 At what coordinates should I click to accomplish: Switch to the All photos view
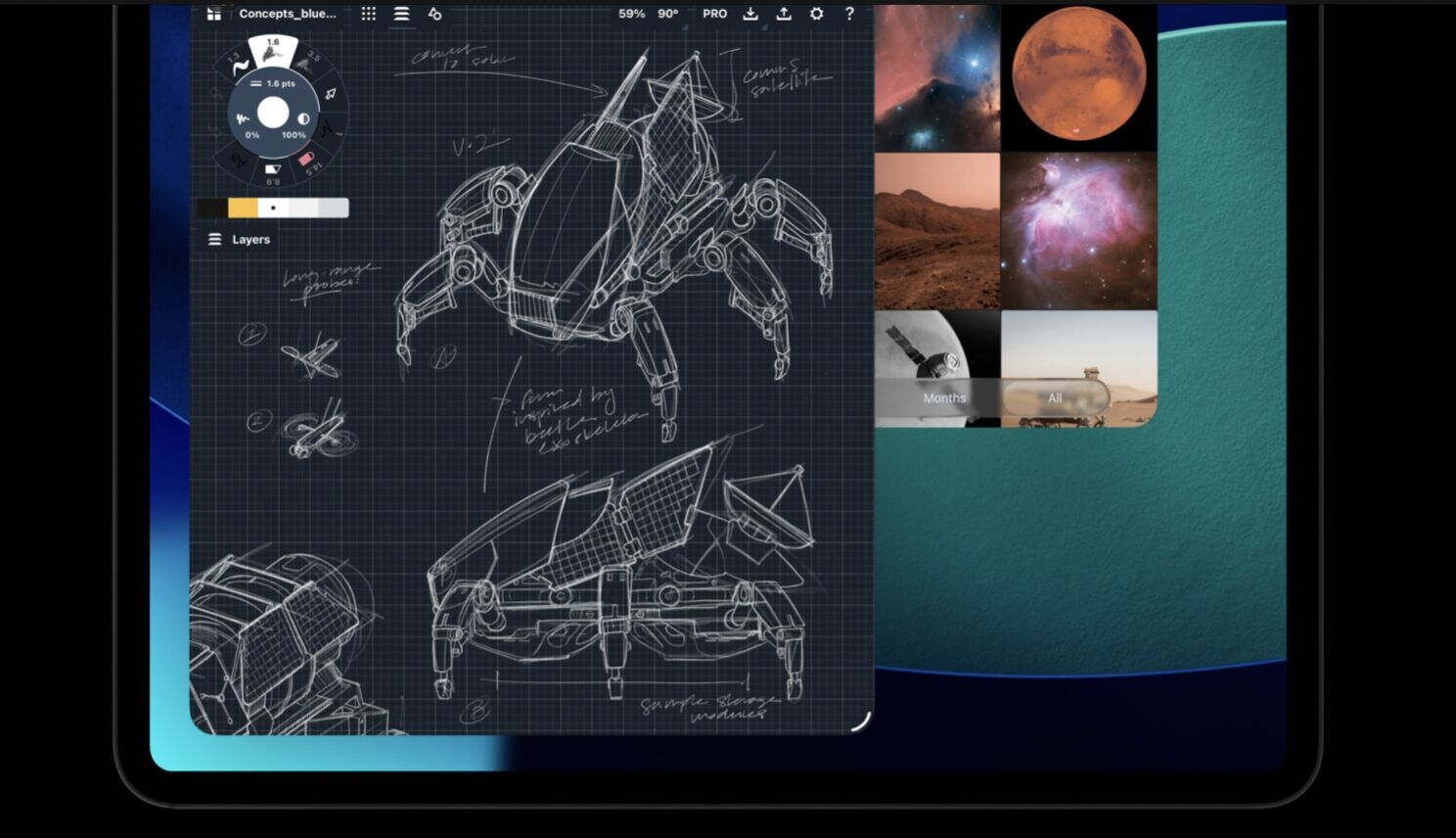pyautogui.click(x=1055, y=398)
